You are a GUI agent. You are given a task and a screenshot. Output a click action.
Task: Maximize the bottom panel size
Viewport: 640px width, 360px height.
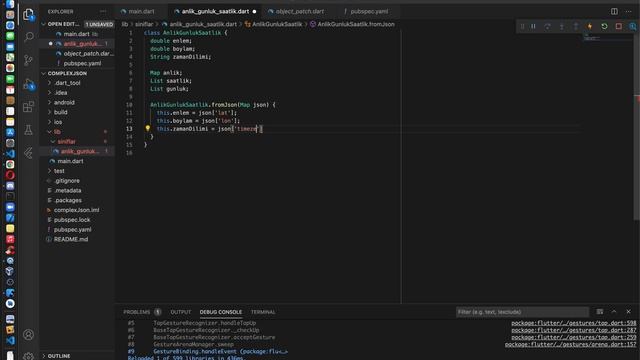pyautogui.click(x=614, y=311)
